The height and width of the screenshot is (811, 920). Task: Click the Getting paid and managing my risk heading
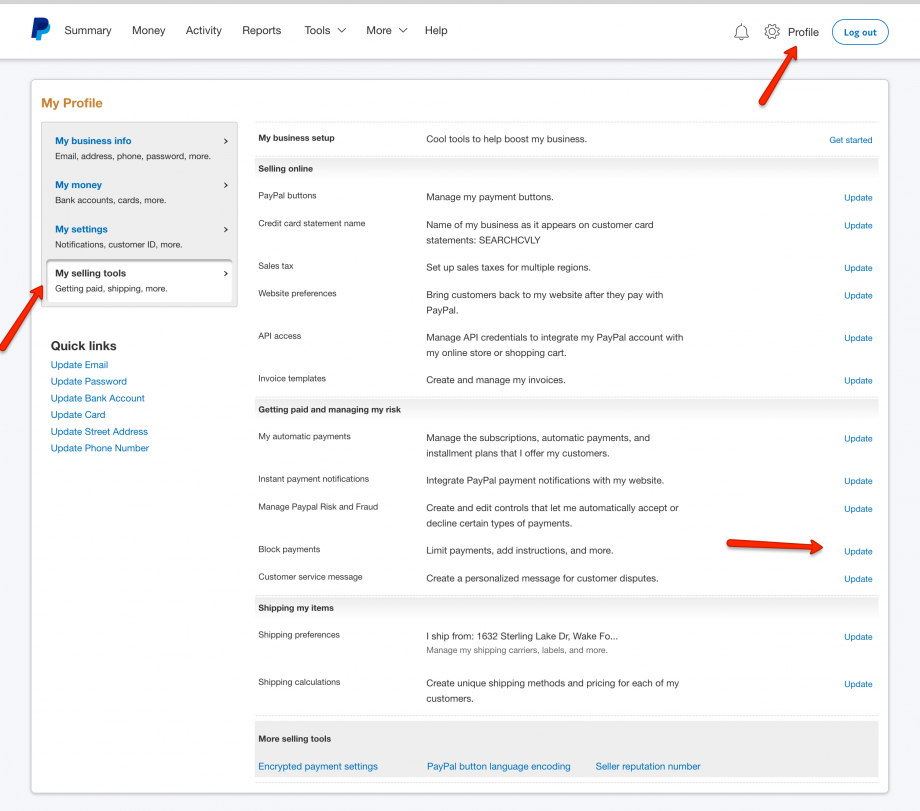pyautogui.click(x=330, y=410)
